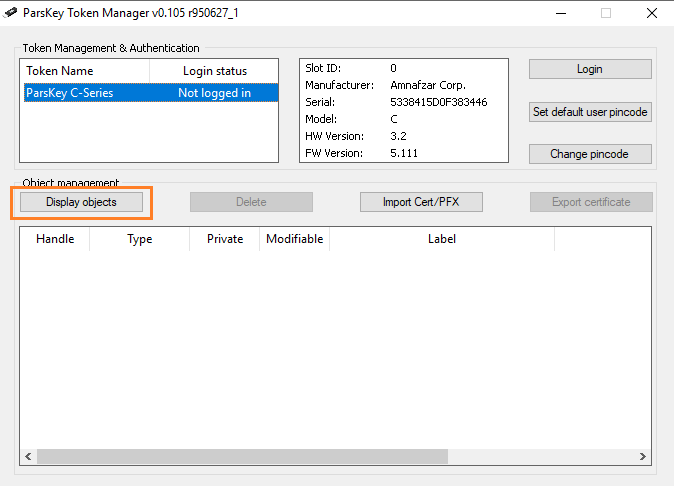Image resolution: width=674 pixels, height=486 pixels.
Task: Minimize the ParsKey Token Manager window
Action: point(561,13)
